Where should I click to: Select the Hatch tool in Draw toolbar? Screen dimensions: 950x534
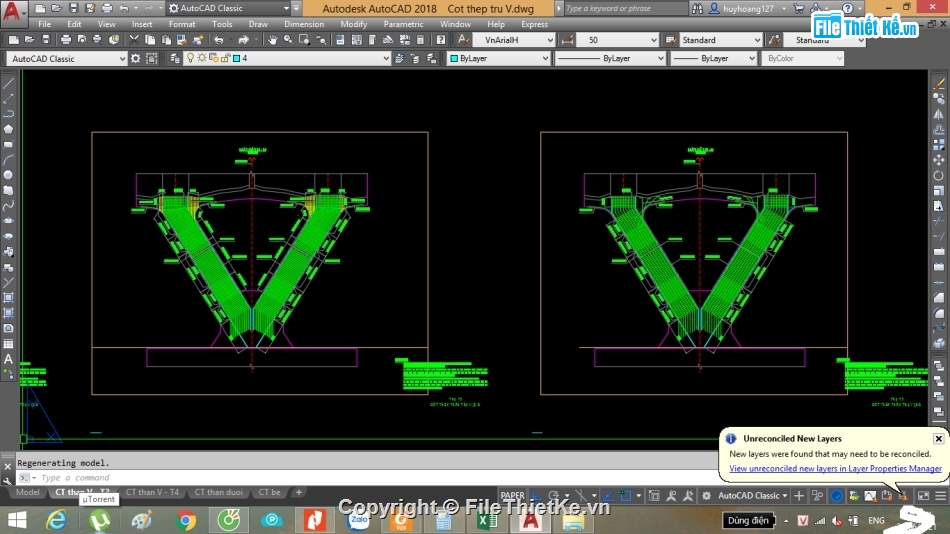coord(8,298)
